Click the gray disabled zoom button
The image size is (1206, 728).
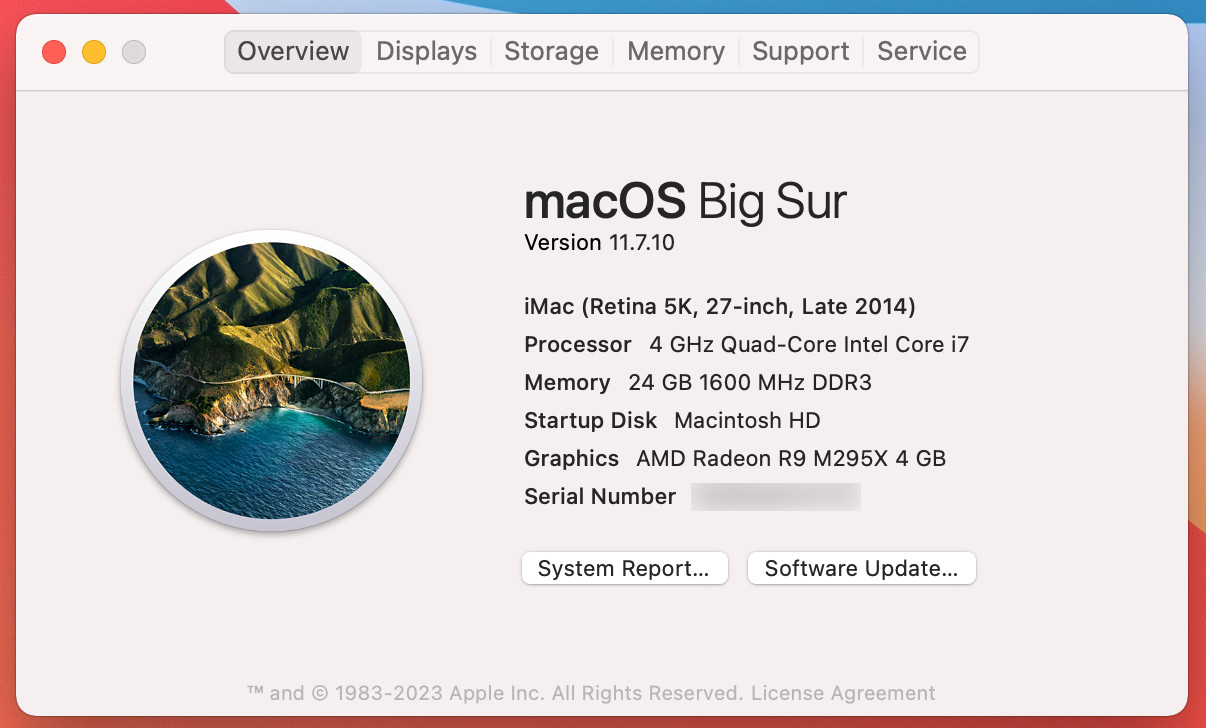[134, 52]
